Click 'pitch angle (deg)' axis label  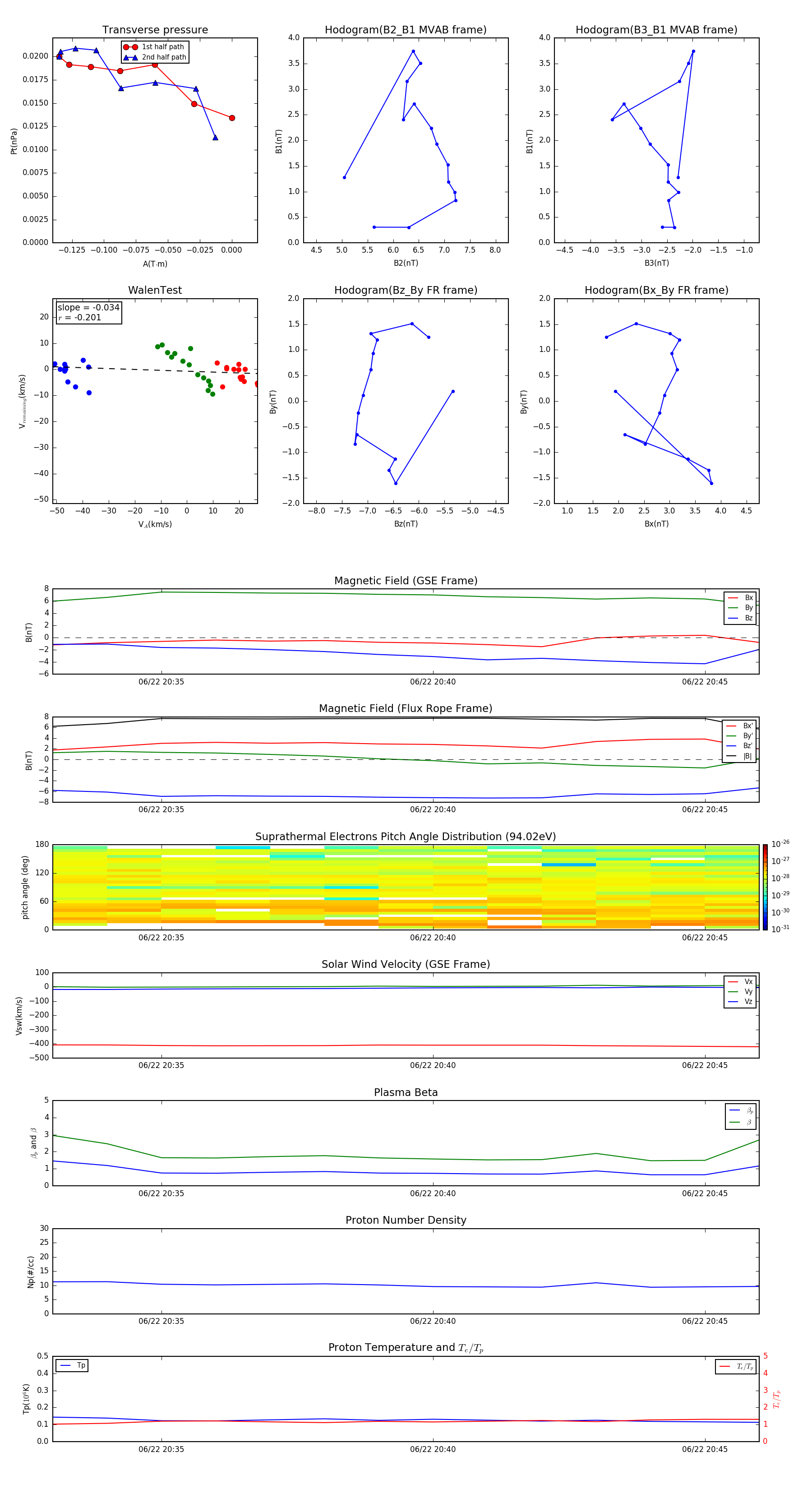25,887
